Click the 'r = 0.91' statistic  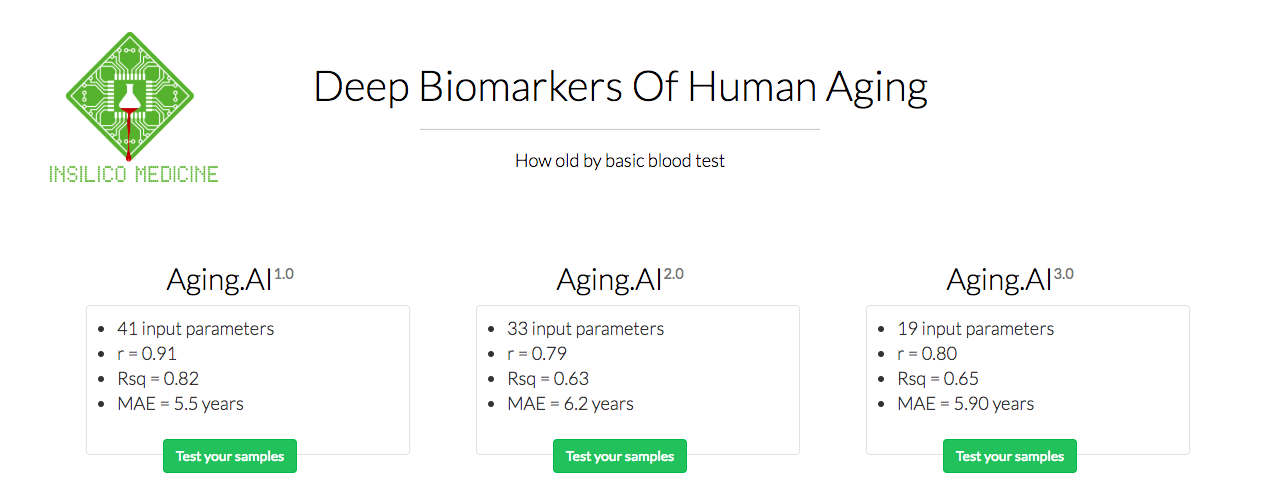[x=147, y=354]
